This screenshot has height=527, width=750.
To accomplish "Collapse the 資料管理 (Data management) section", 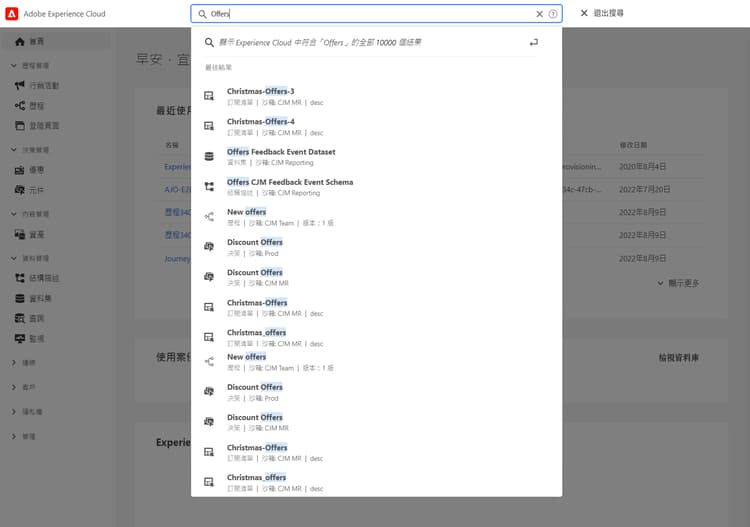I will (13, 258).
